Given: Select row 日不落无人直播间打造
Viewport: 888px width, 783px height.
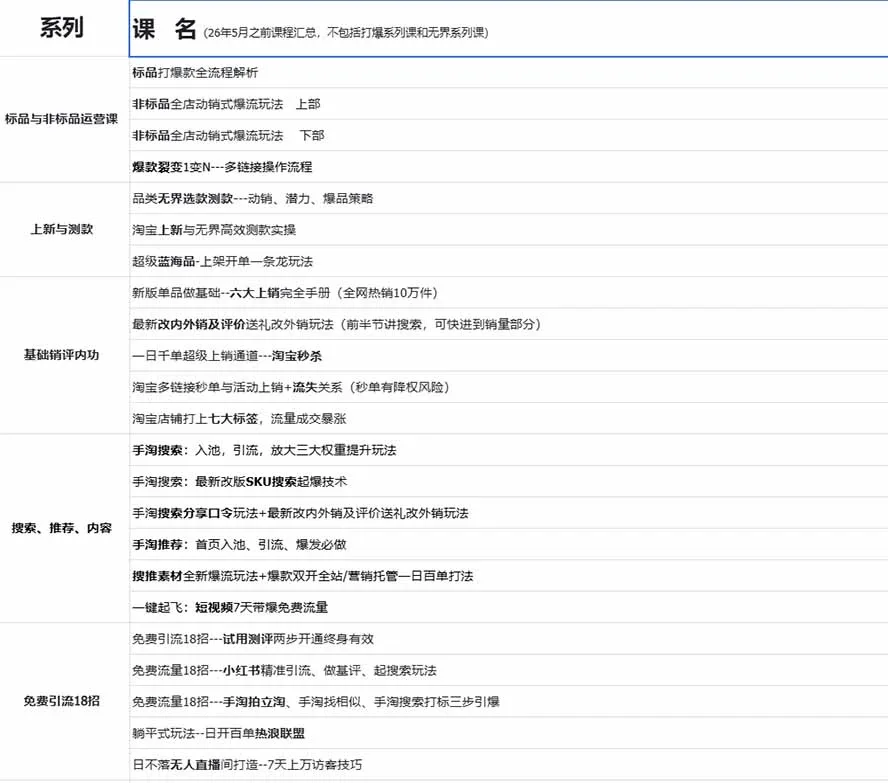Looking at the screenshot, I should [x=509, y=764].
